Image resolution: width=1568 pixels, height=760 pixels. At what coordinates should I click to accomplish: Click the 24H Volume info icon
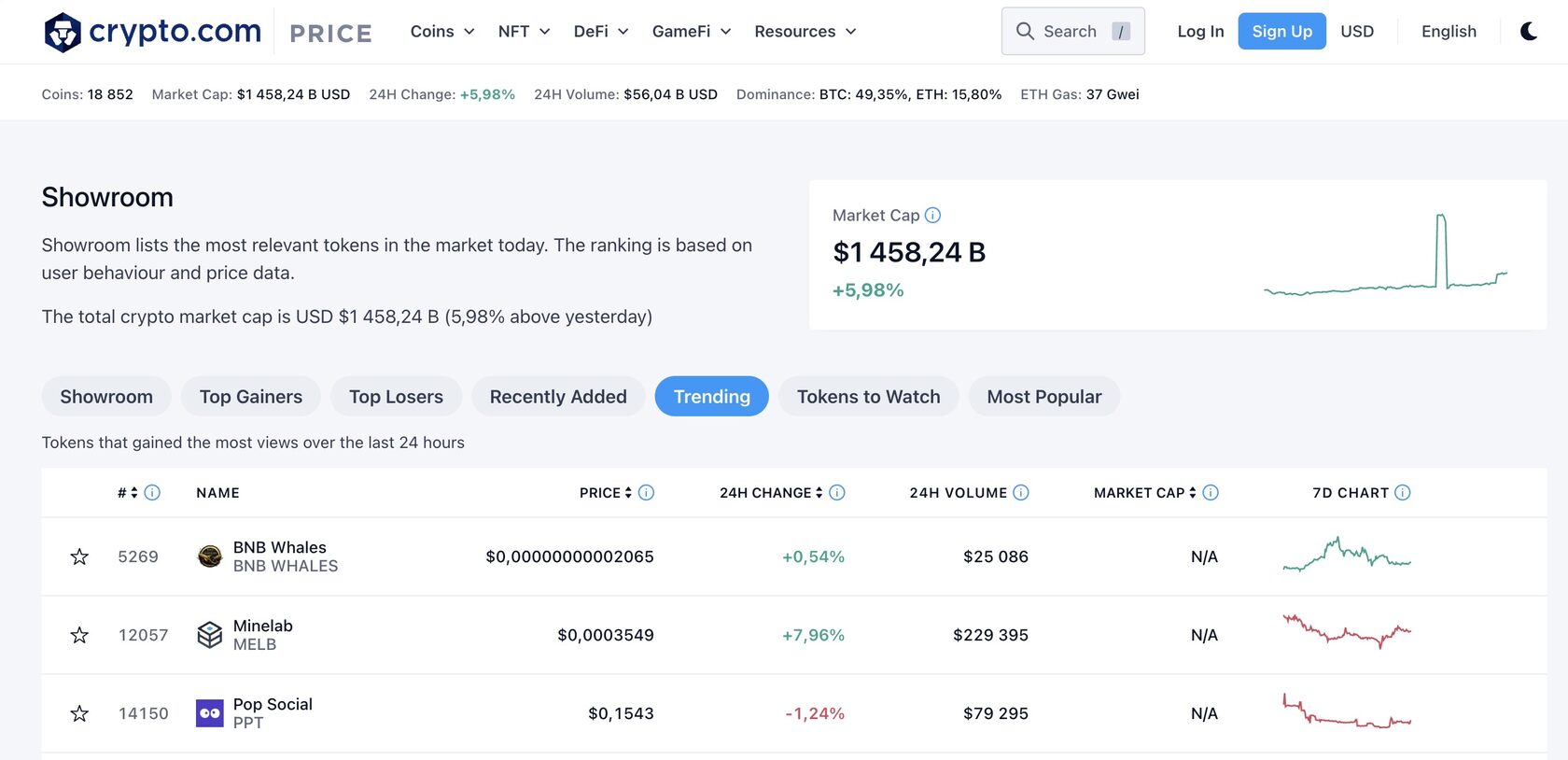tap(1021, 493)
